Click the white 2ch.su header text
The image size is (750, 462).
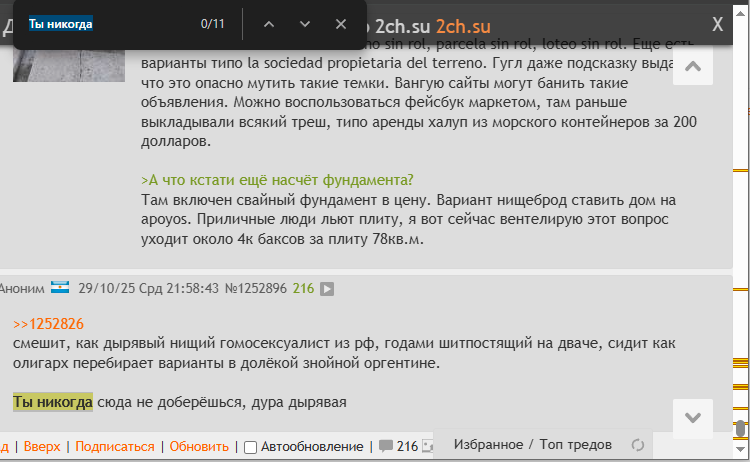click(x=402, y=27)
